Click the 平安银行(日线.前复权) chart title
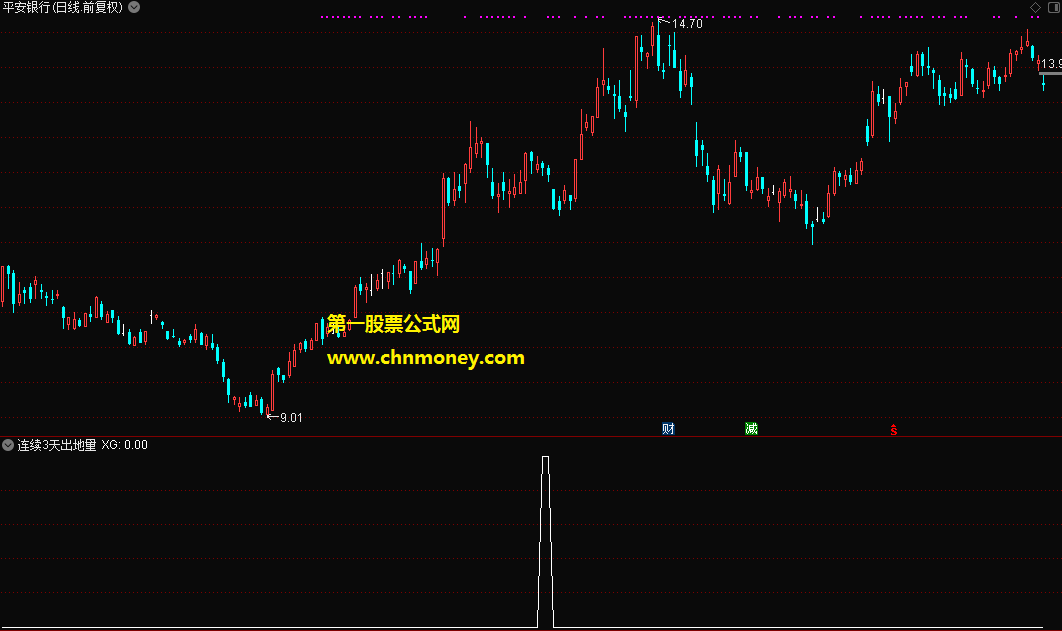 coord(63,7)
